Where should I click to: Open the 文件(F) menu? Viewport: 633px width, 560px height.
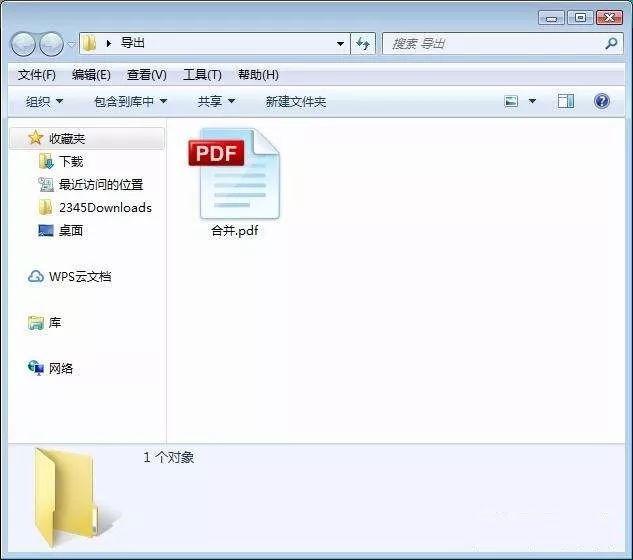coord(37,75)
